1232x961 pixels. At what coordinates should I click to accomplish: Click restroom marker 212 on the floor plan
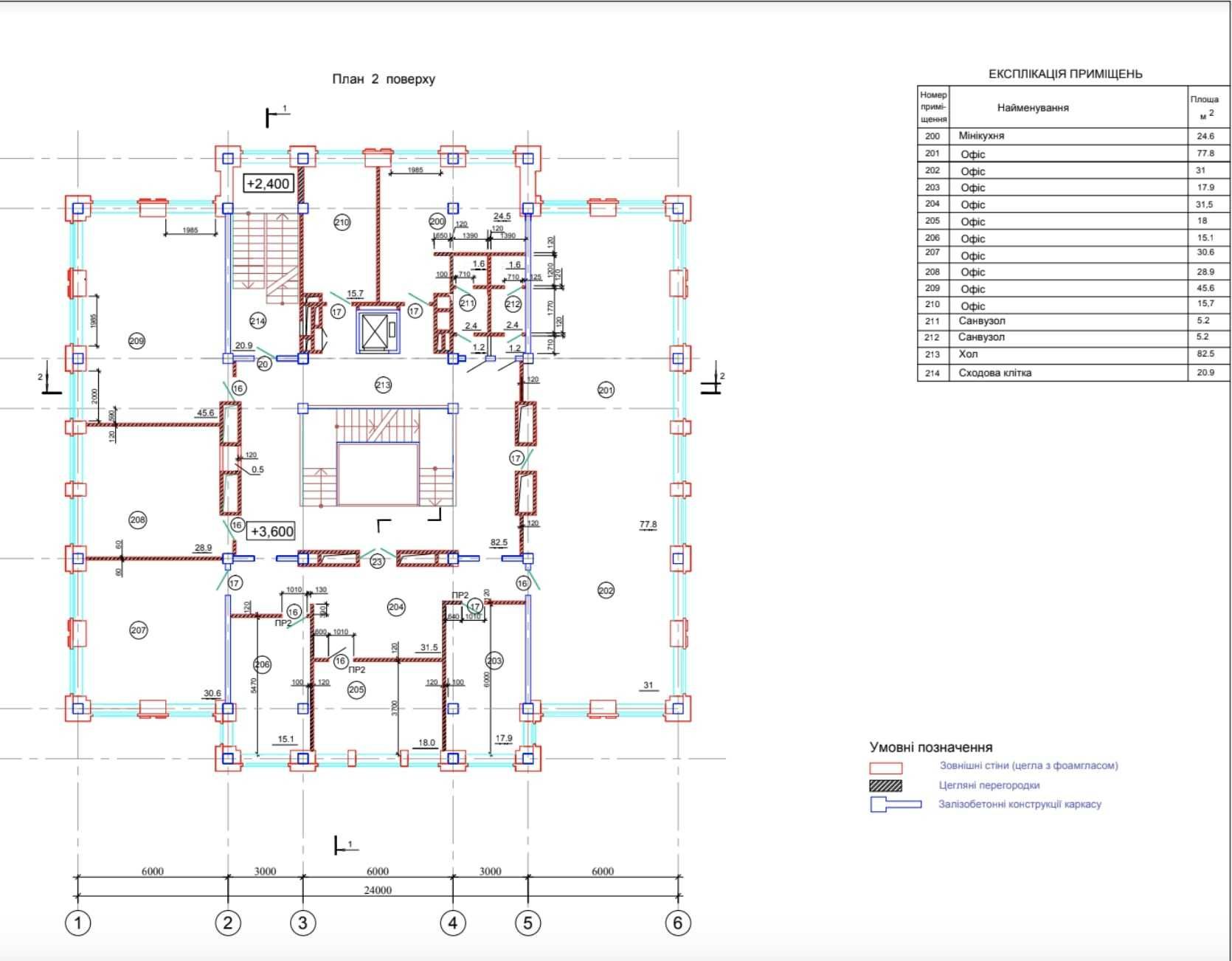[x=513, y=304]
